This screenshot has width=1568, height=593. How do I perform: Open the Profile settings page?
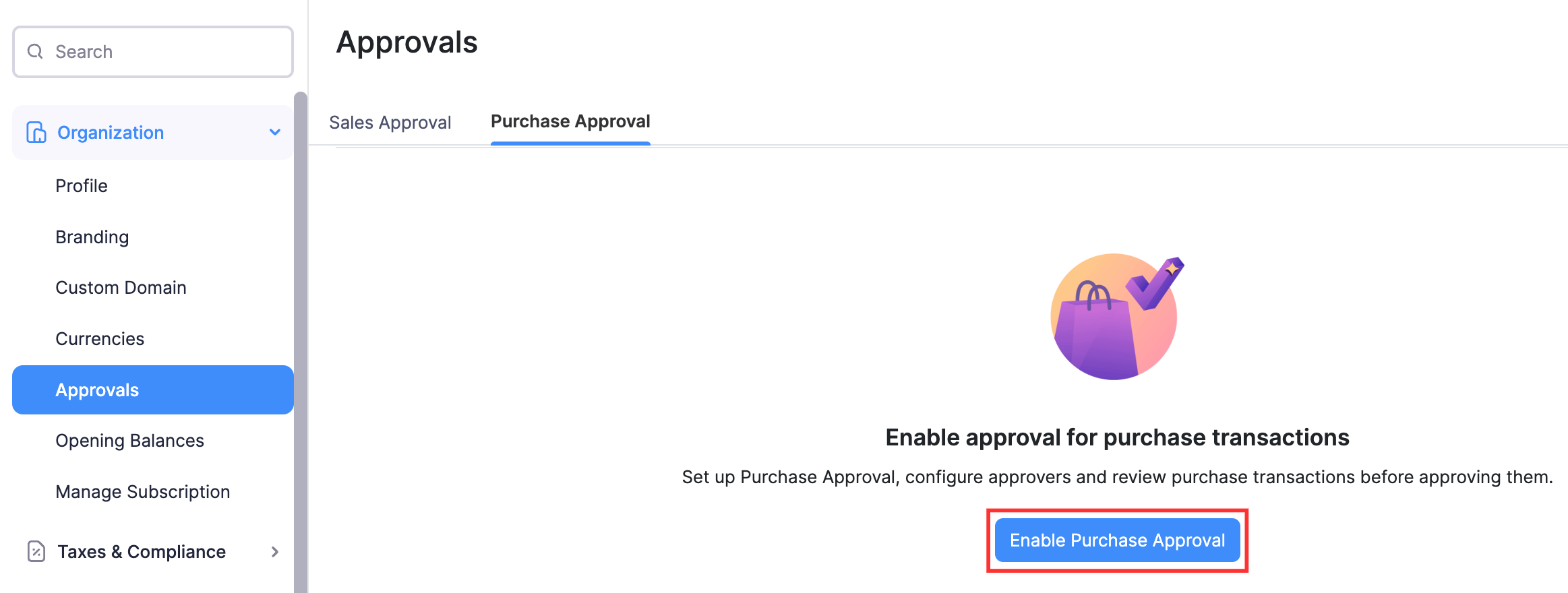click(x=81, y=185)
